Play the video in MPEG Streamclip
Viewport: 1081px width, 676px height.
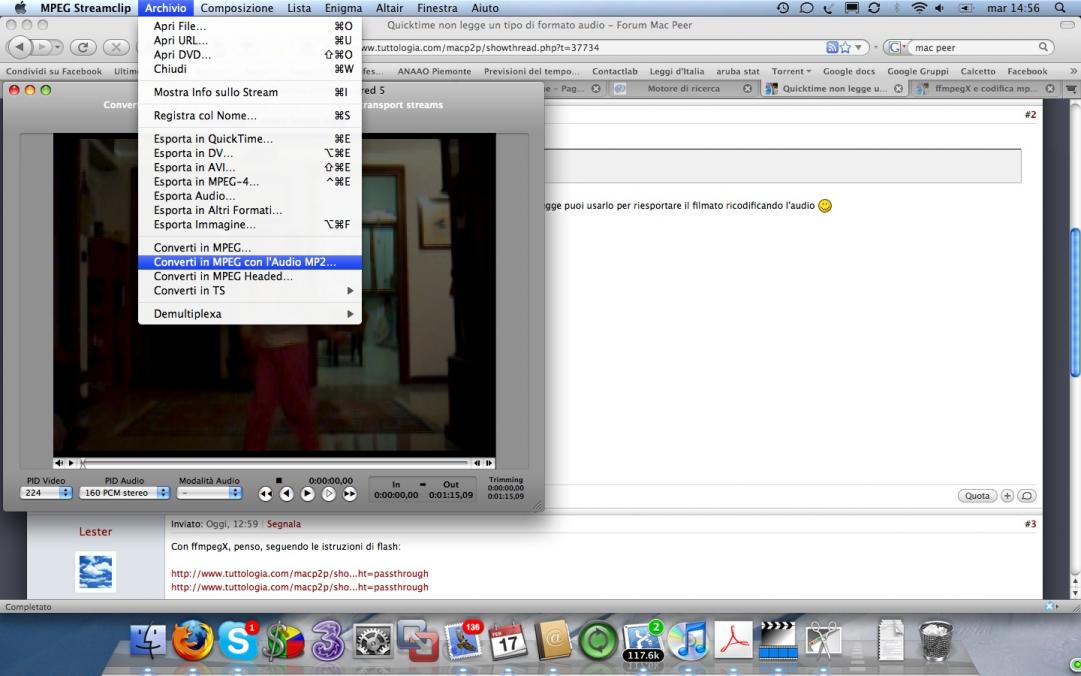(x=307, y=493)
